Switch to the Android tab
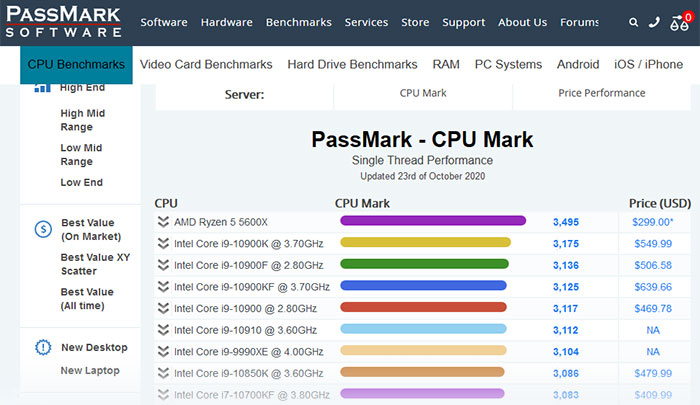700x405 pixels. click(x=578, y=64)
